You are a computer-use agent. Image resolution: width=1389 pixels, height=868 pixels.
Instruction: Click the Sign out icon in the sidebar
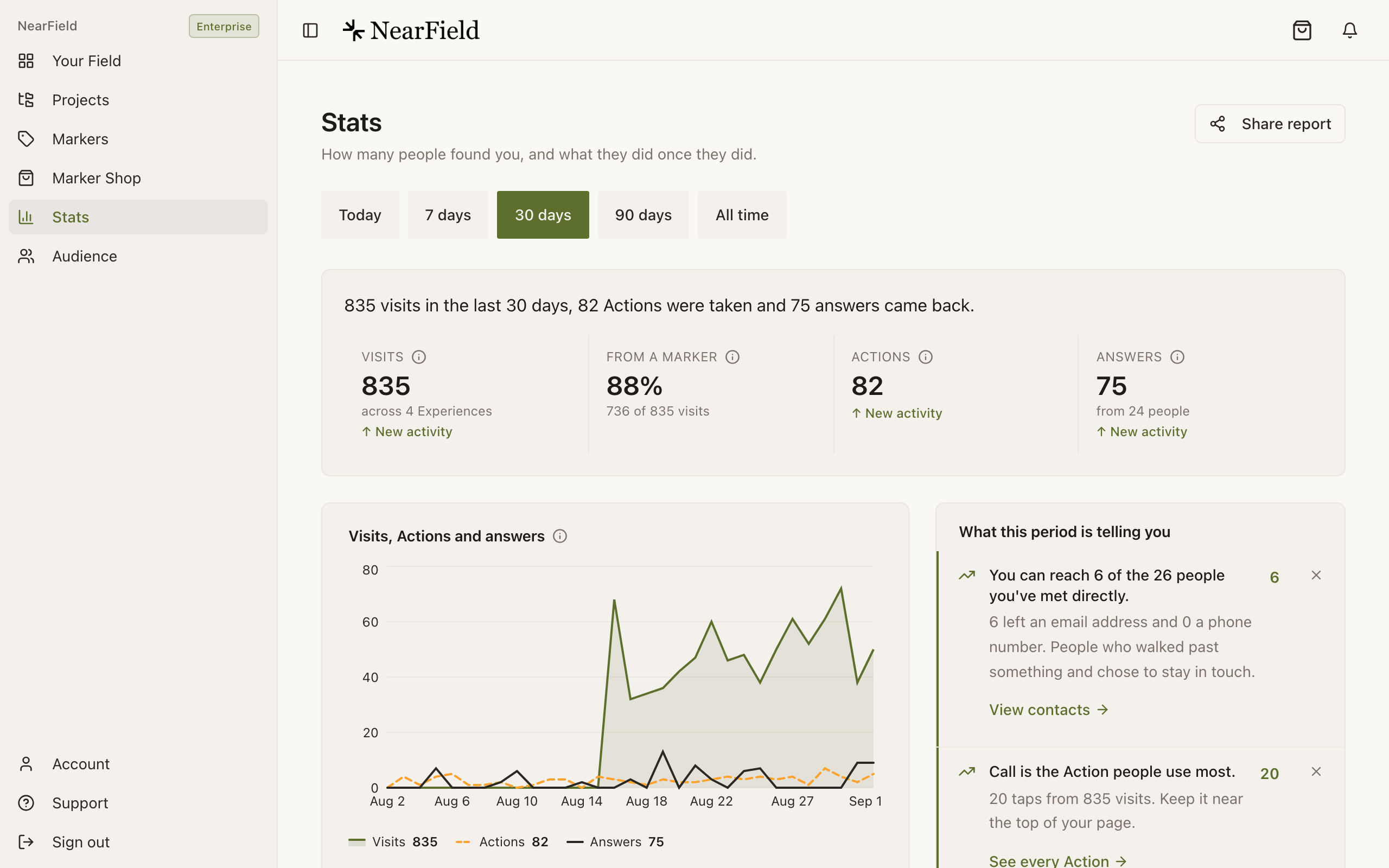click(27, 841)
